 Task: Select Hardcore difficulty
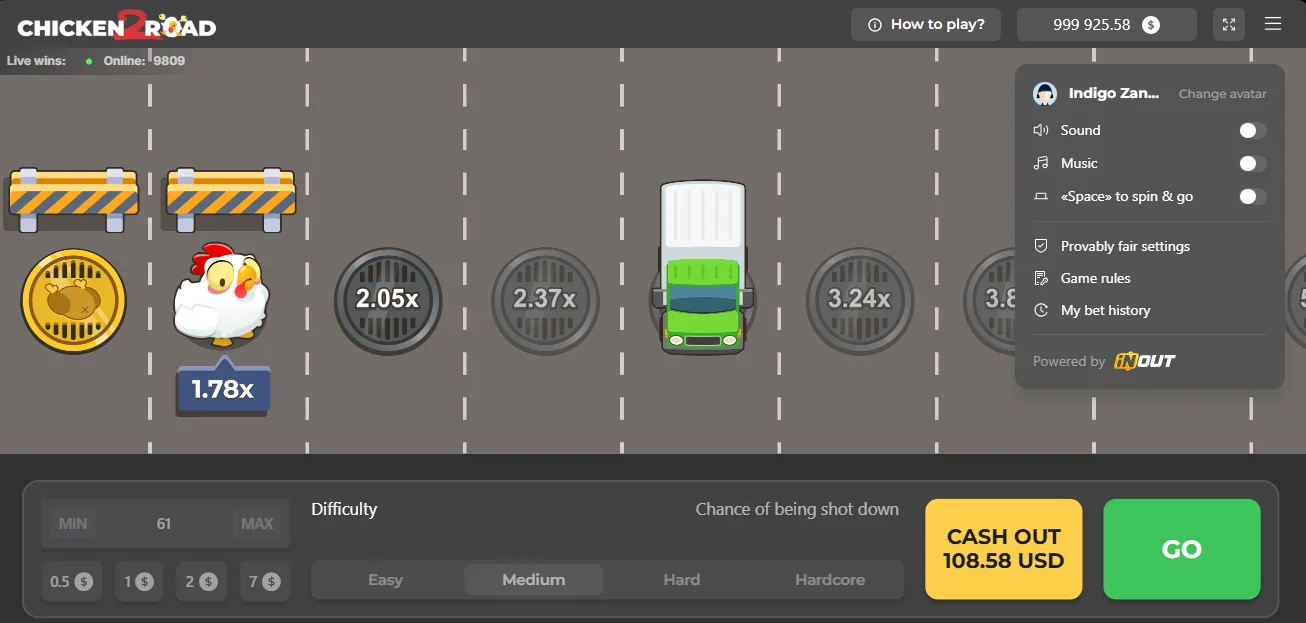[830, 580]
